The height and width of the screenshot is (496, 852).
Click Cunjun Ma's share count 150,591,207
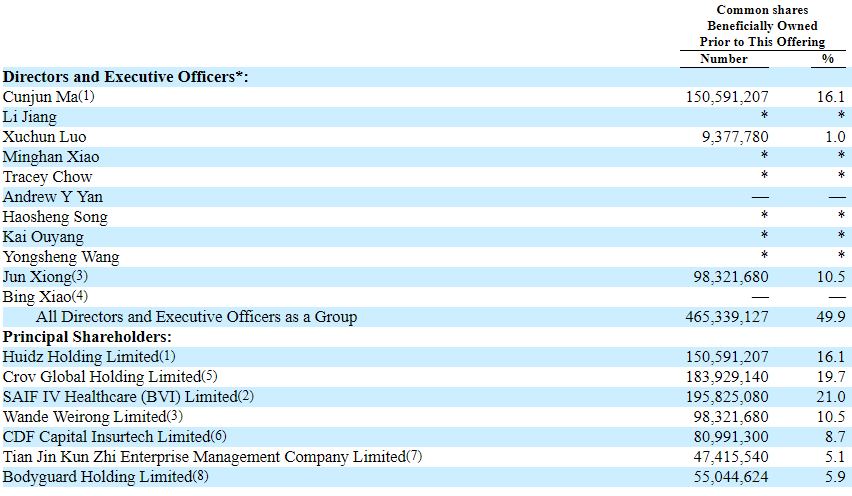[x=727, y=97]
